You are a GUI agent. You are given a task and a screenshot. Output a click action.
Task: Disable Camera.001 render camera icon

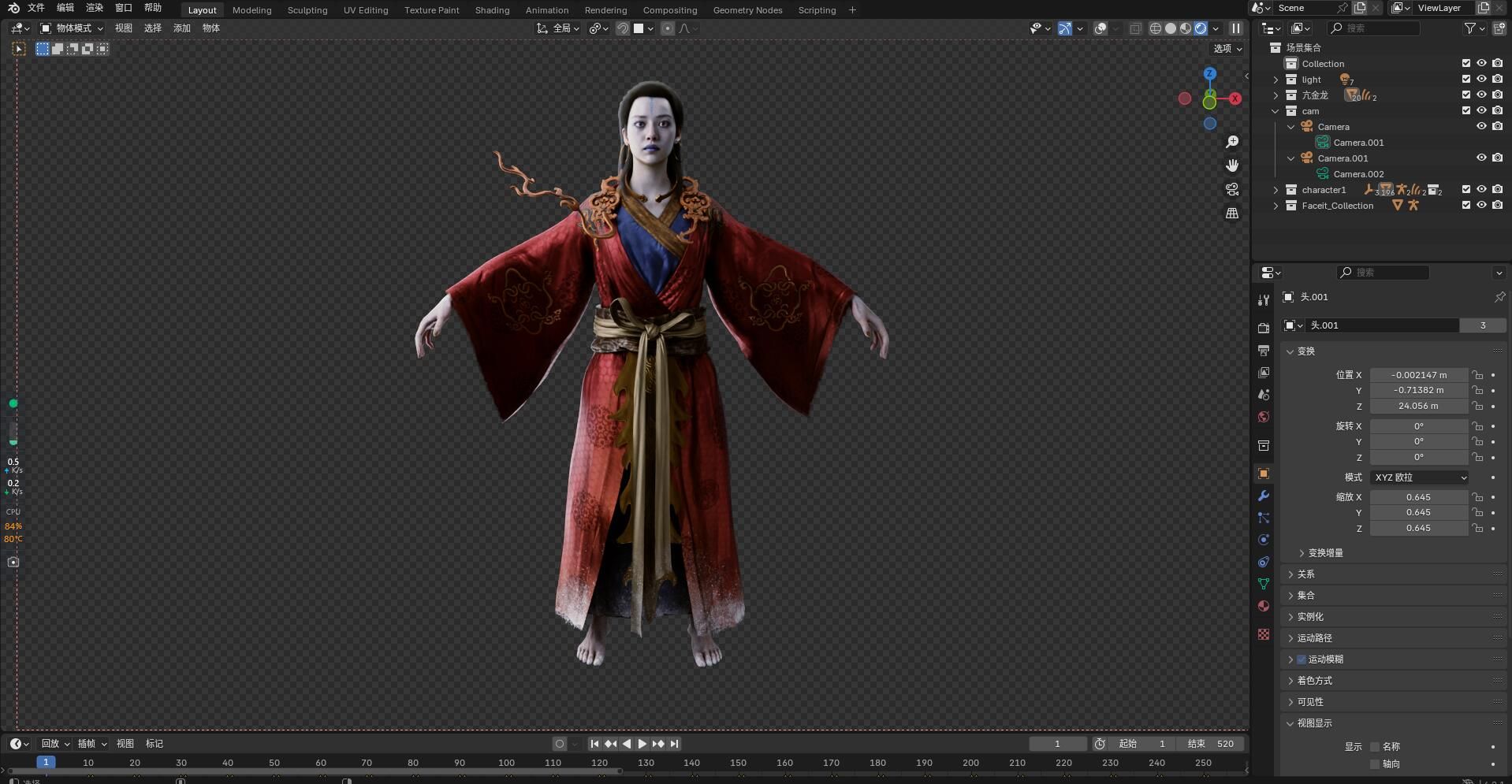pyautogui.click(x=1497, y=158)
